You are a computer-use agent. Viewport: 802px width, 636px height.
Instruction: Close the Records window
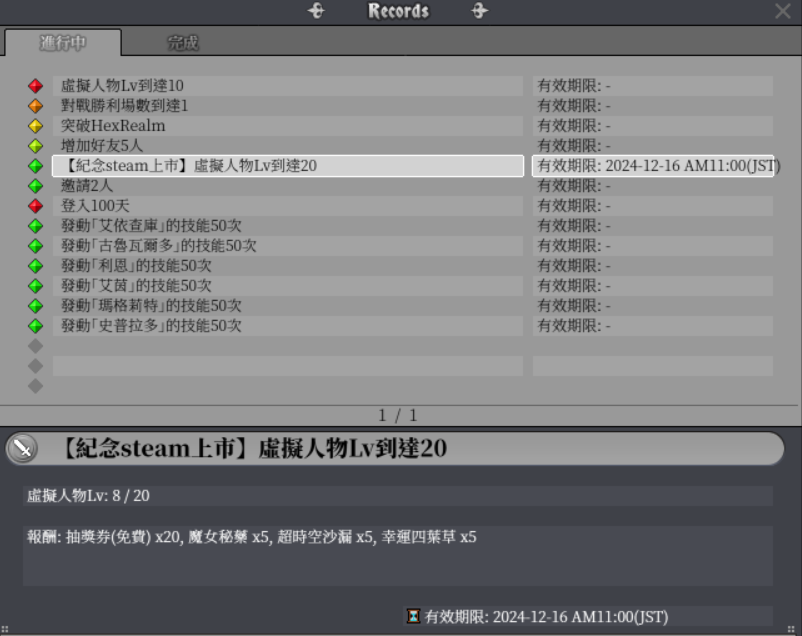pyautogui.click(x=783, y=11)
